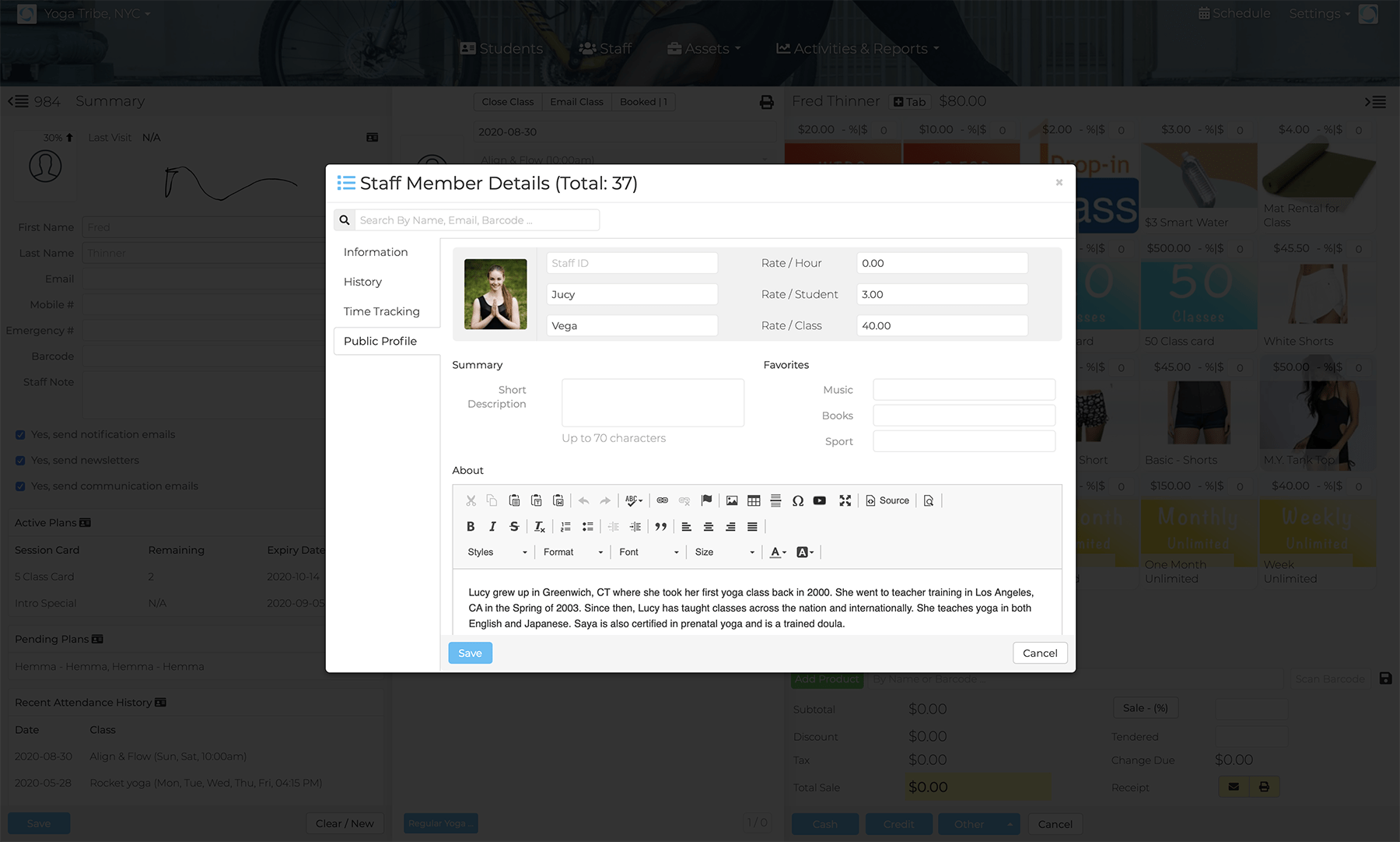Maximize the About editor
The width and height of the screenshot is (1400, 842).
[845, 500]
